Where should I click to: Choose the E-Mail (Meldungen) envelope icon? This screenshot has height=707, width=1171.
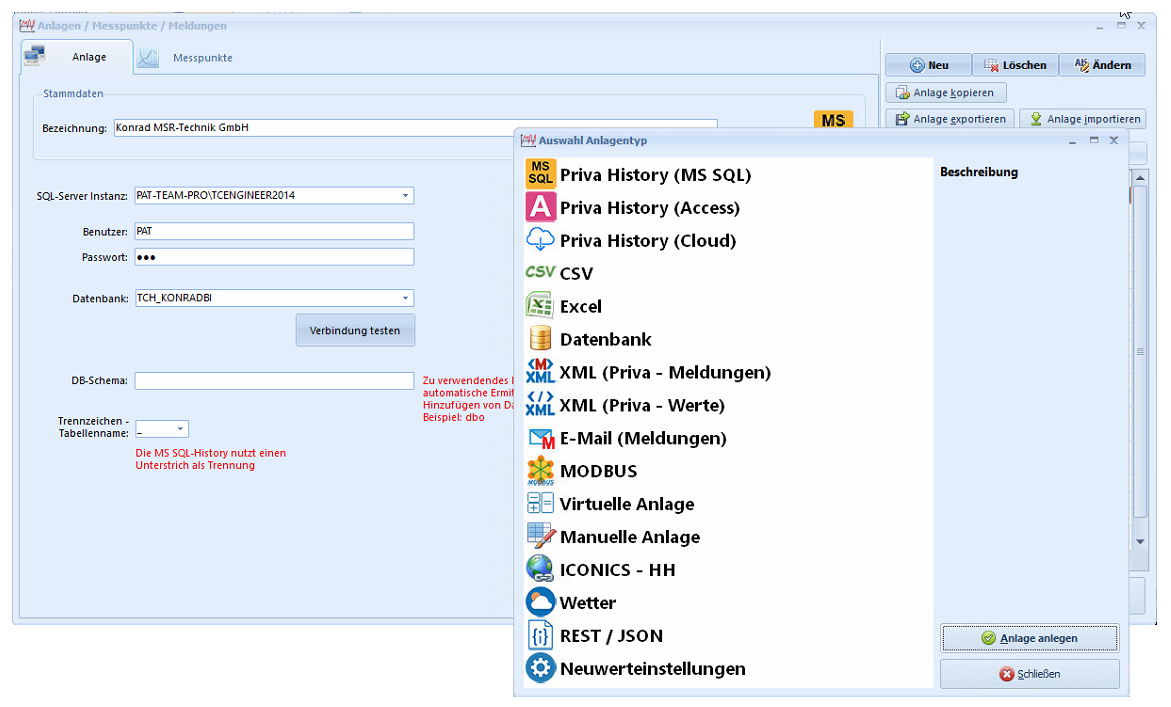540,437
